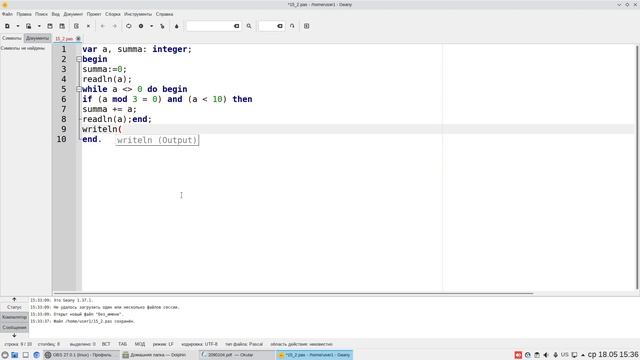The width and height of the screenshot is (640, 360).
Task: Open the Вид menu
Action: click(56, 14)
